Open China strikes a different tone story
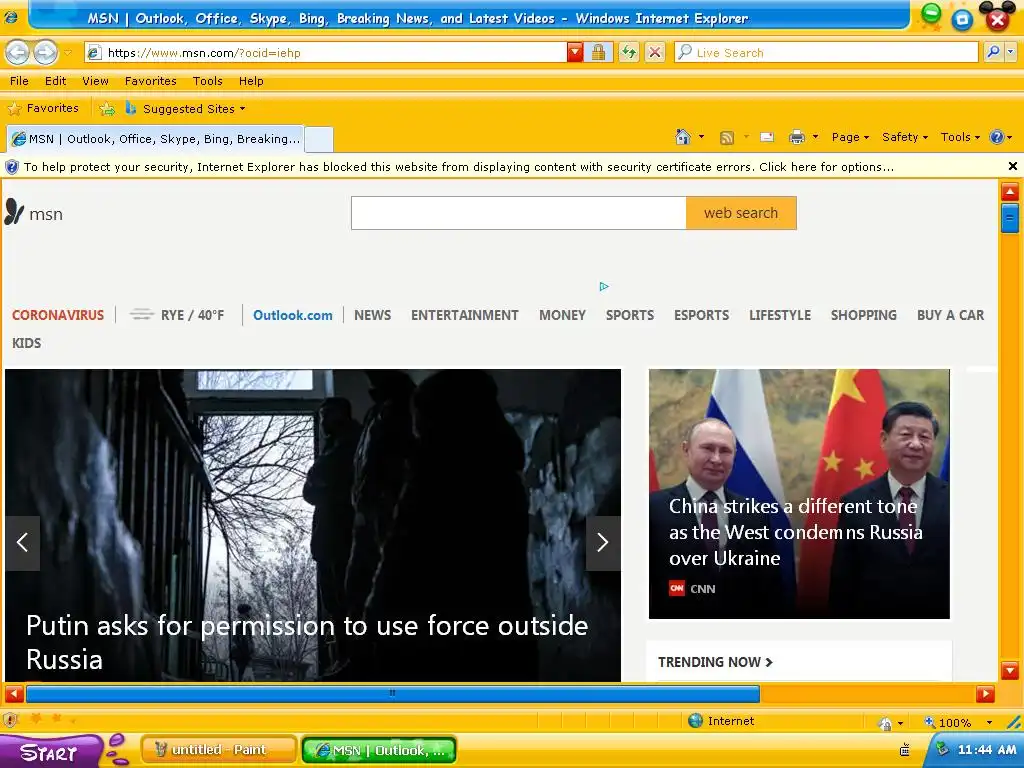The height and width of the screenshot is (768, 1024). click(795, 532)
